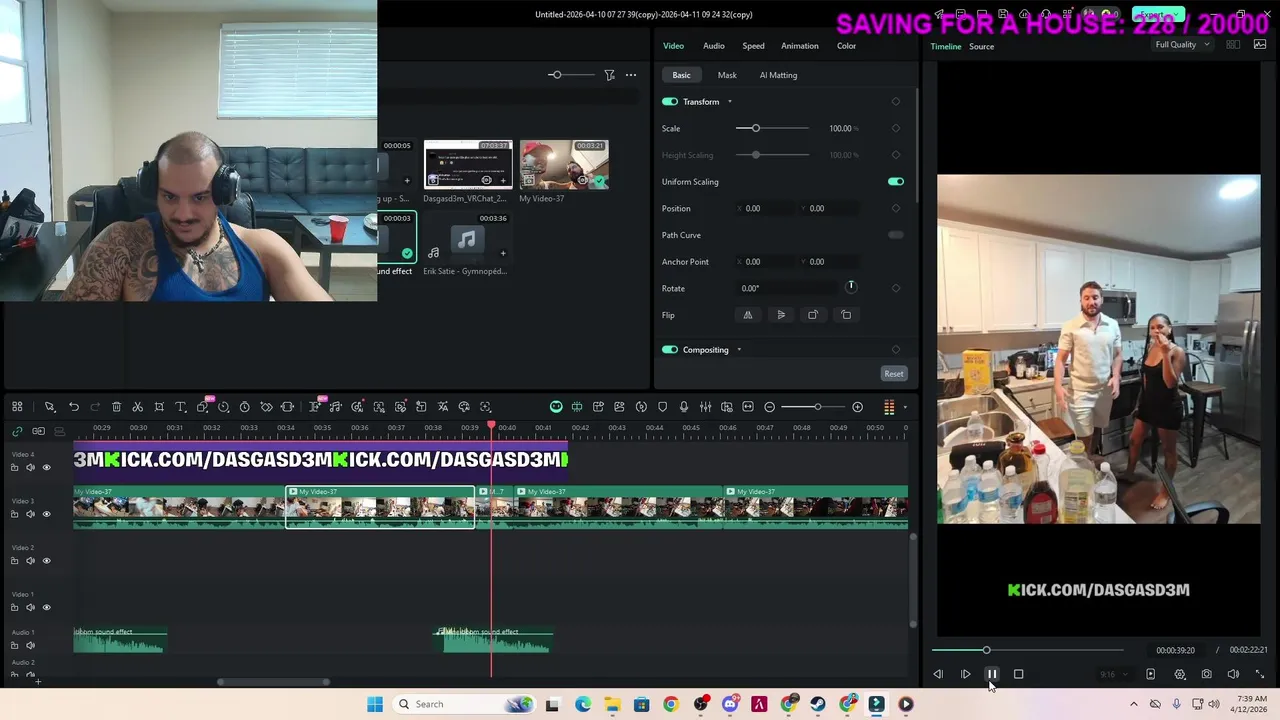1280x720 pixels.
Task: Zoom out timeline with minus icon
Action: (x=769, y=407)
